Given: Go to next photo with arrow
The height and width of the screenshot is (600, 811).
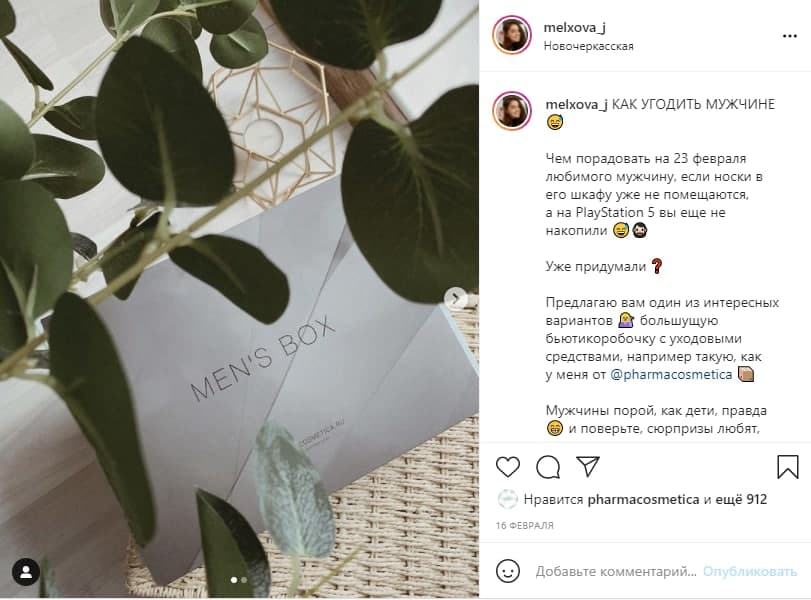Looking at the screenshot, I should click(x=455, y=298).
